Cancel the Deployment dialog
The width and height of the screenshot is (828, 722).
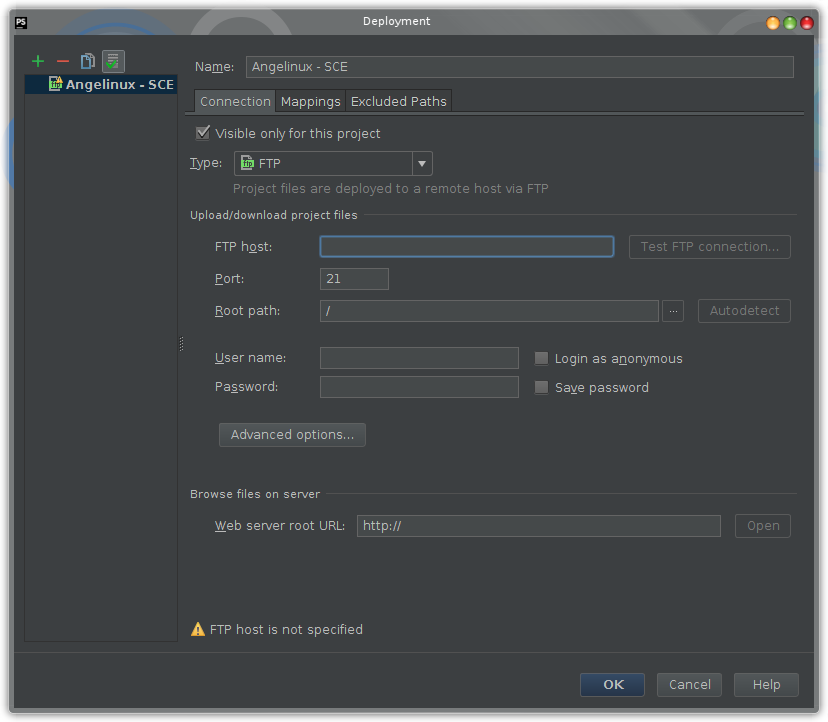click(689, 685)
